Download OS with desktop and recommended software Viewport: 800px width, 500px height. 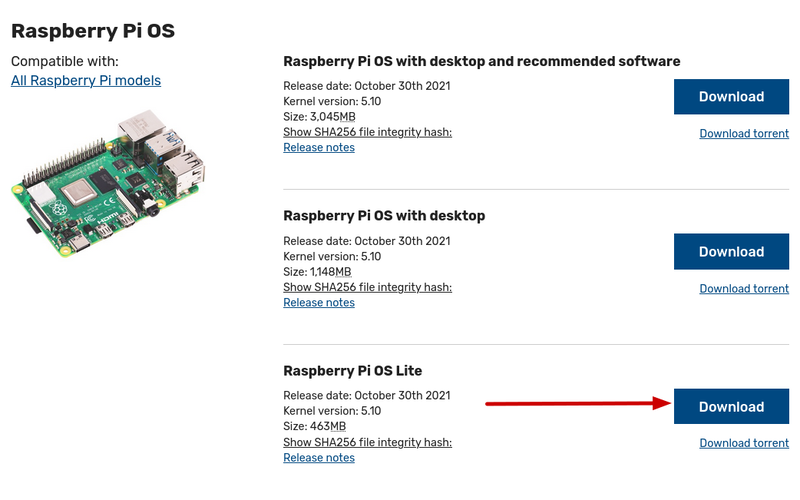tap(731, 97)
